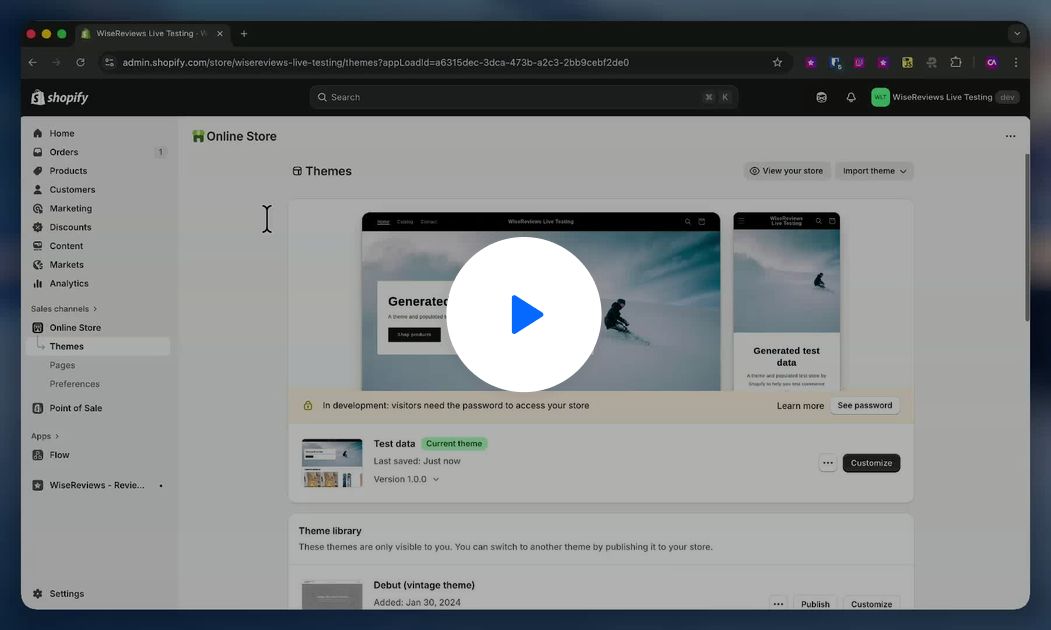Click the Learn more link in the banner
This screenshot has height=630, width=1051.
[800, 405]
